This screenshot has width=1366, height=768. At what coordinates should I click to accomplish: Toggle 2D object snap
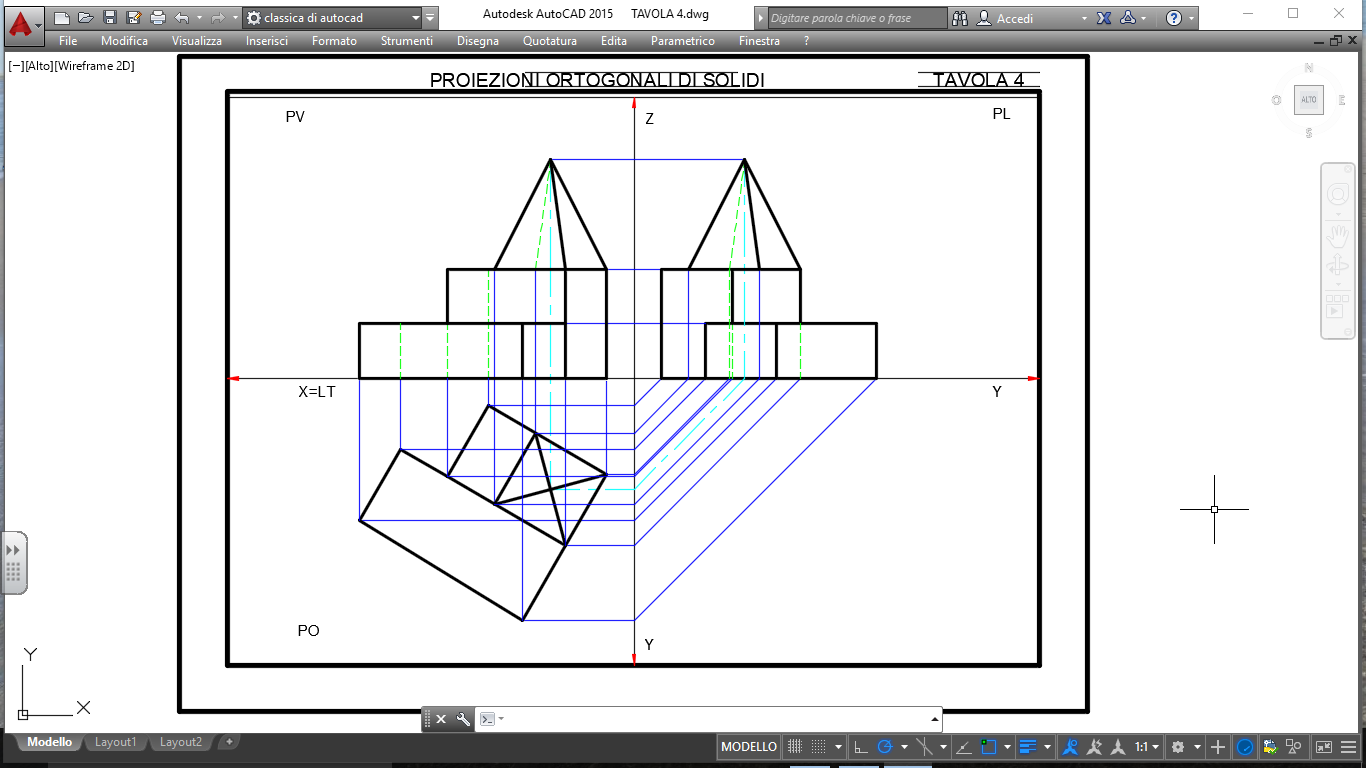coord(989,746)
